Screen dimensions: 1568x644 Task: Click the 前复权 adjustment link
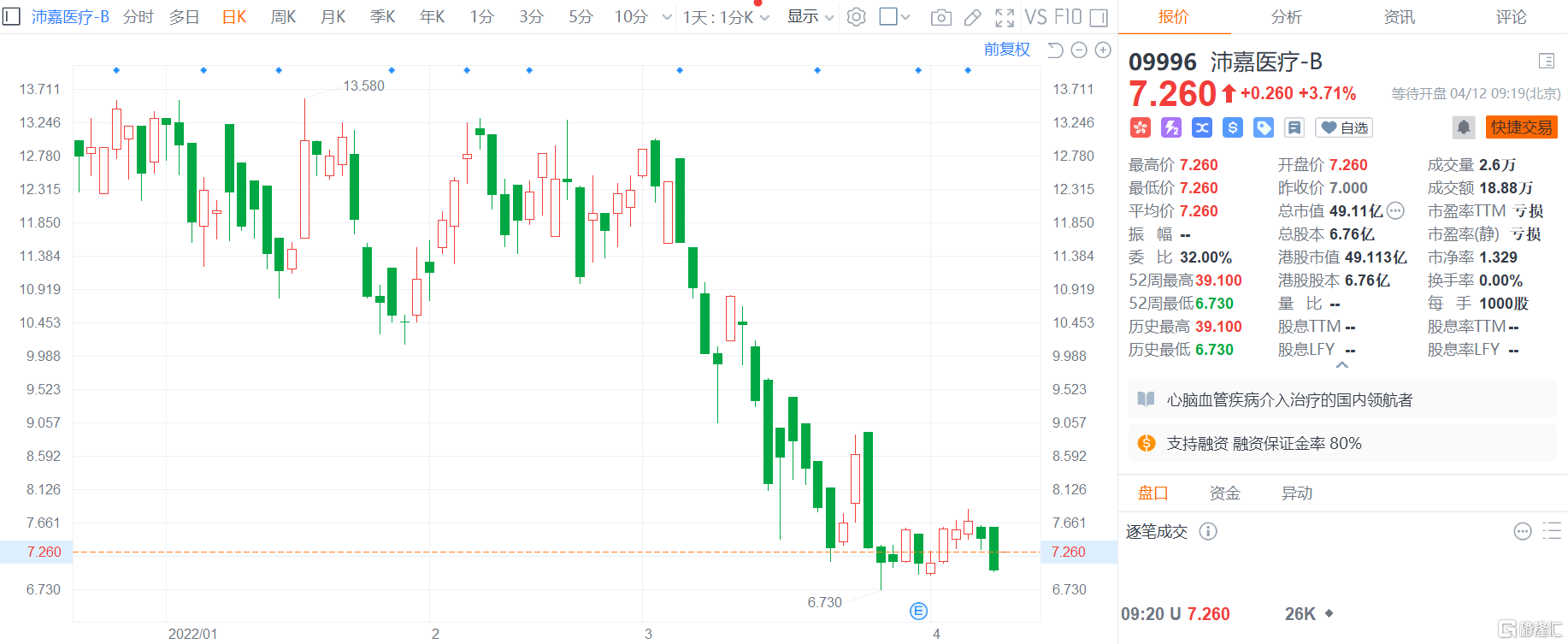[1006, 50]
